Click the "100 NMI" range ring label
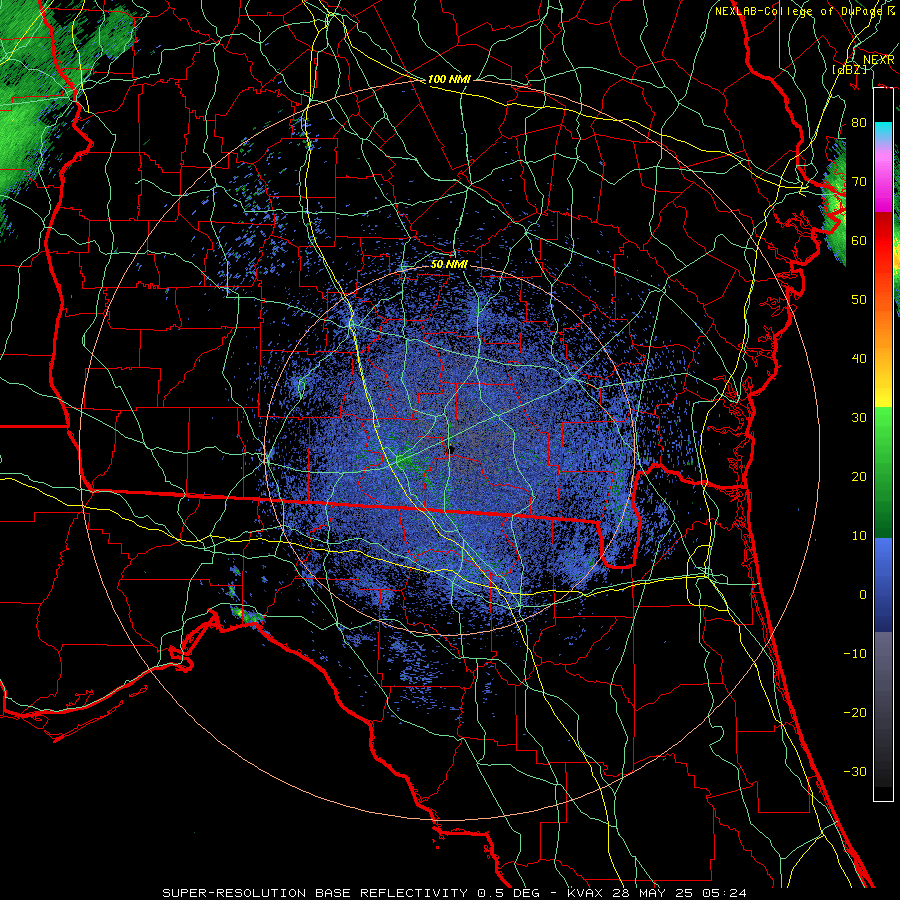 [x=449, y=79]
